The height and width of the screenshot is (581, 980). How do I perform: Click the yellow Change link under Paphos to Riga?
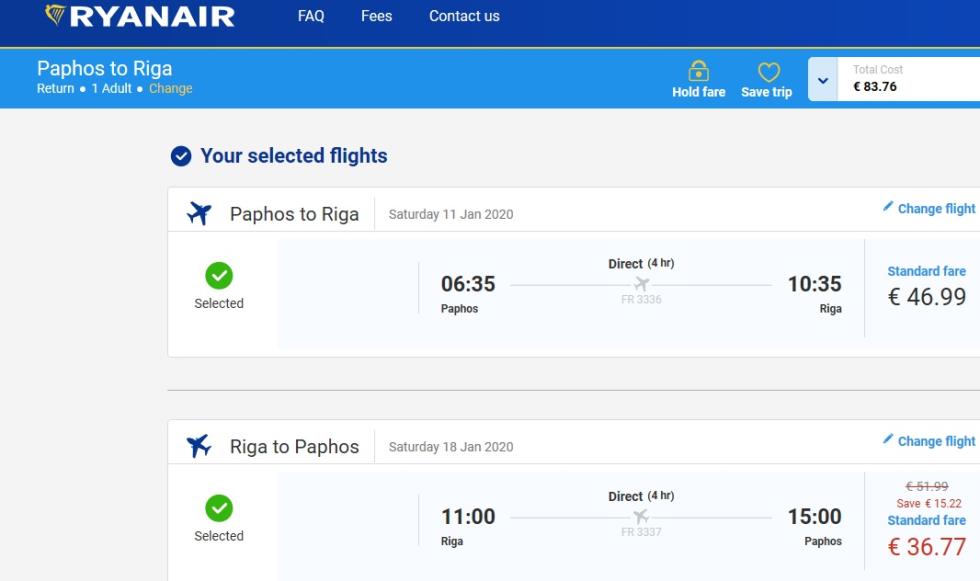coord(171,89)
